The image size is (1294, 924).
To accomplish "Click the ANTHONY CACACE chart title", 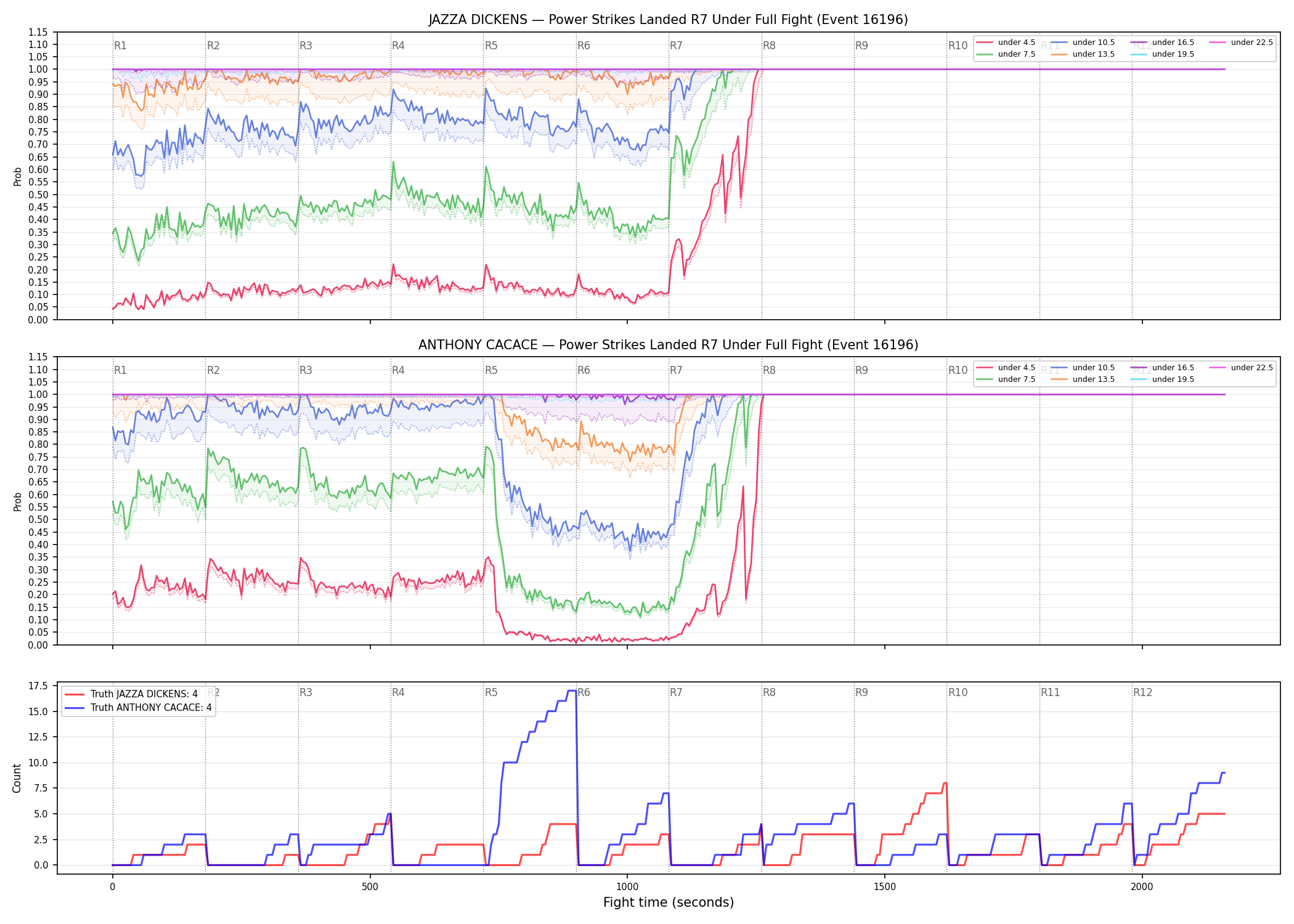I will [668, 345].
